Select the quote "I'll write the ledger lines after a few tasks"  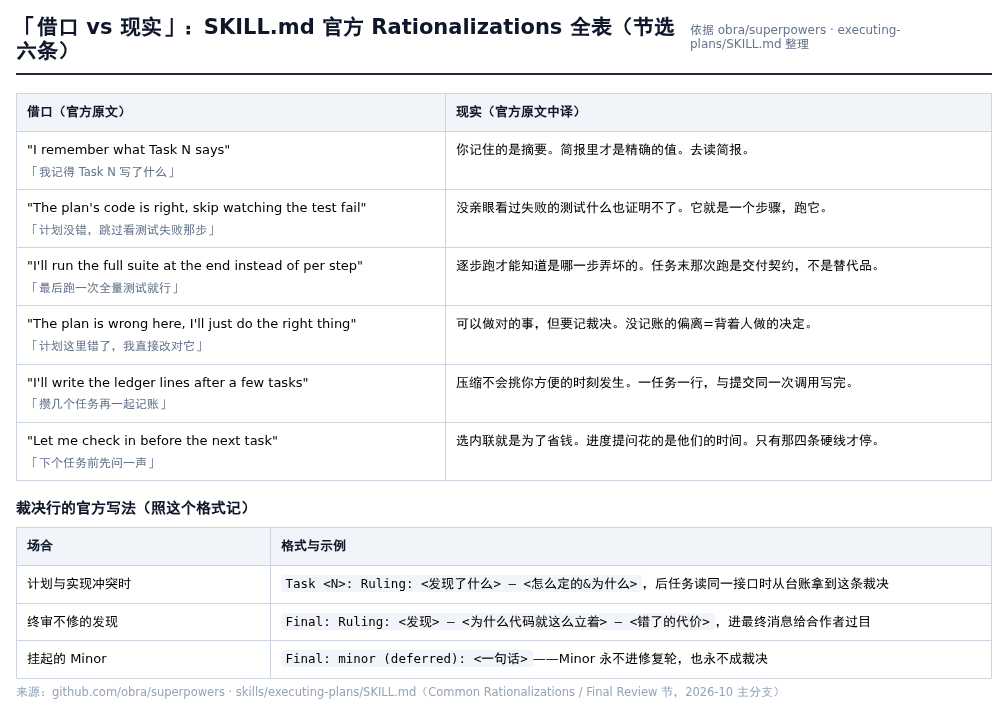(168, 383)
